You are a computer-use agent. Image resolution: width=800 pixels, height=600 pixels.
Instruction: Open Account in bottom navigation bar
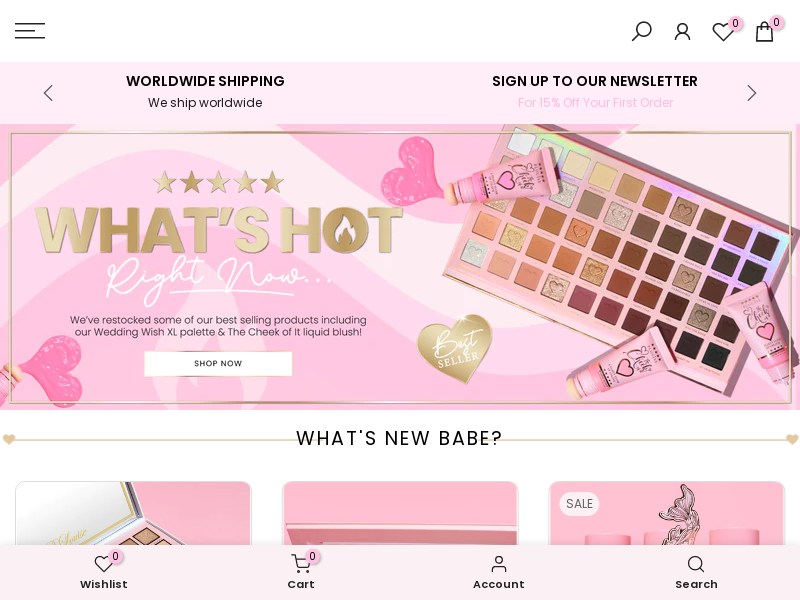point(498,571)
